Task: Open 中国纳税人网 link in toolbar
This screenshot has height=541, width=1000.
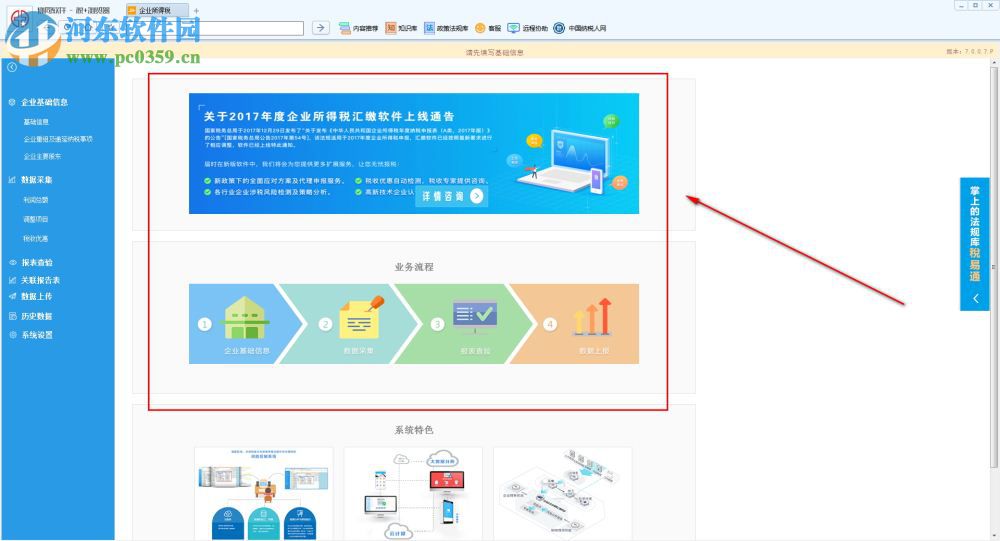Action: (580, 28)
